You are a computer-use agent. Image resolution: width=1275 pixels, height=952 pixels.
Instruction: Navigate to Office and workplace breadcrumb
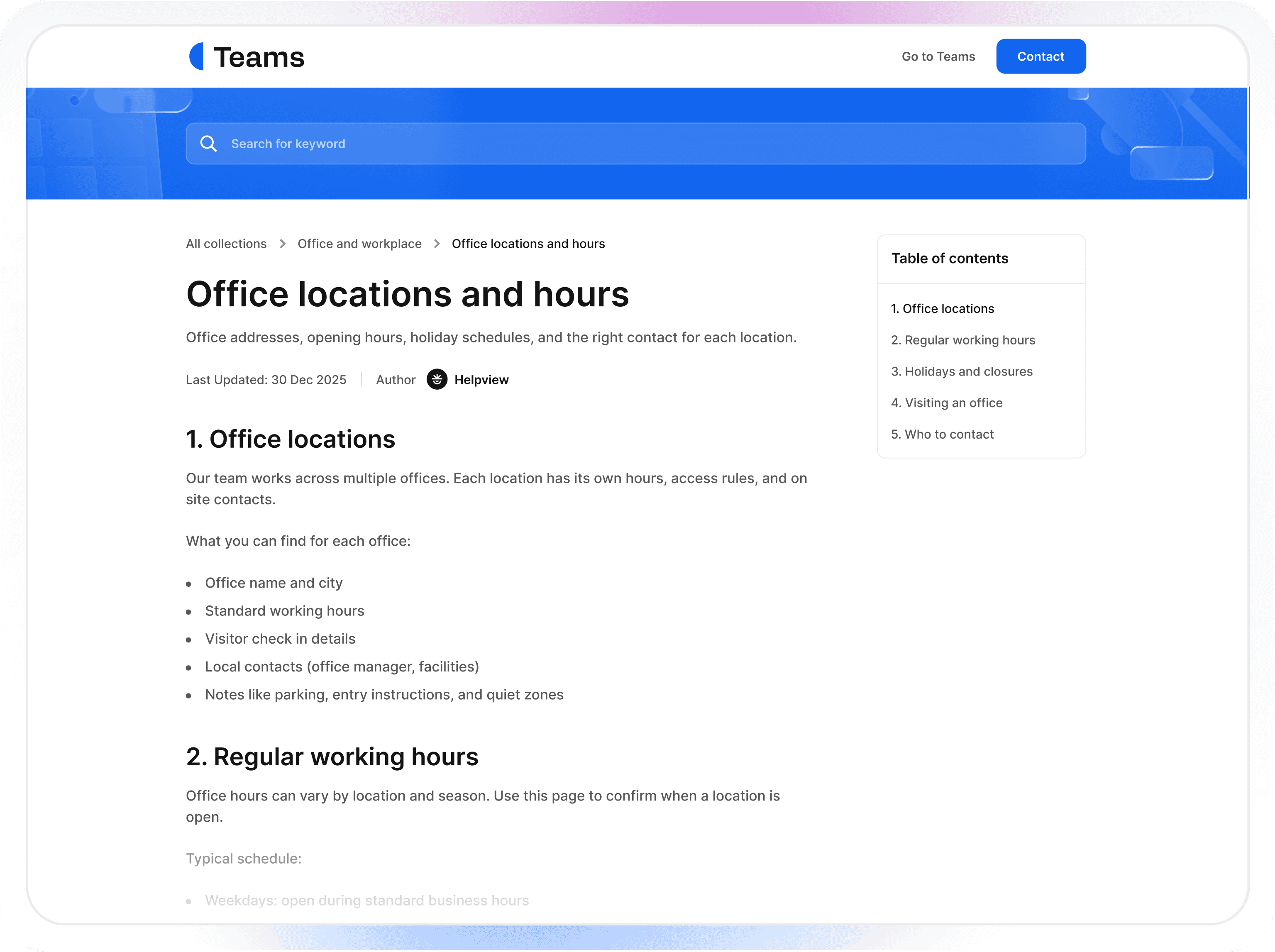pos(360,244)
